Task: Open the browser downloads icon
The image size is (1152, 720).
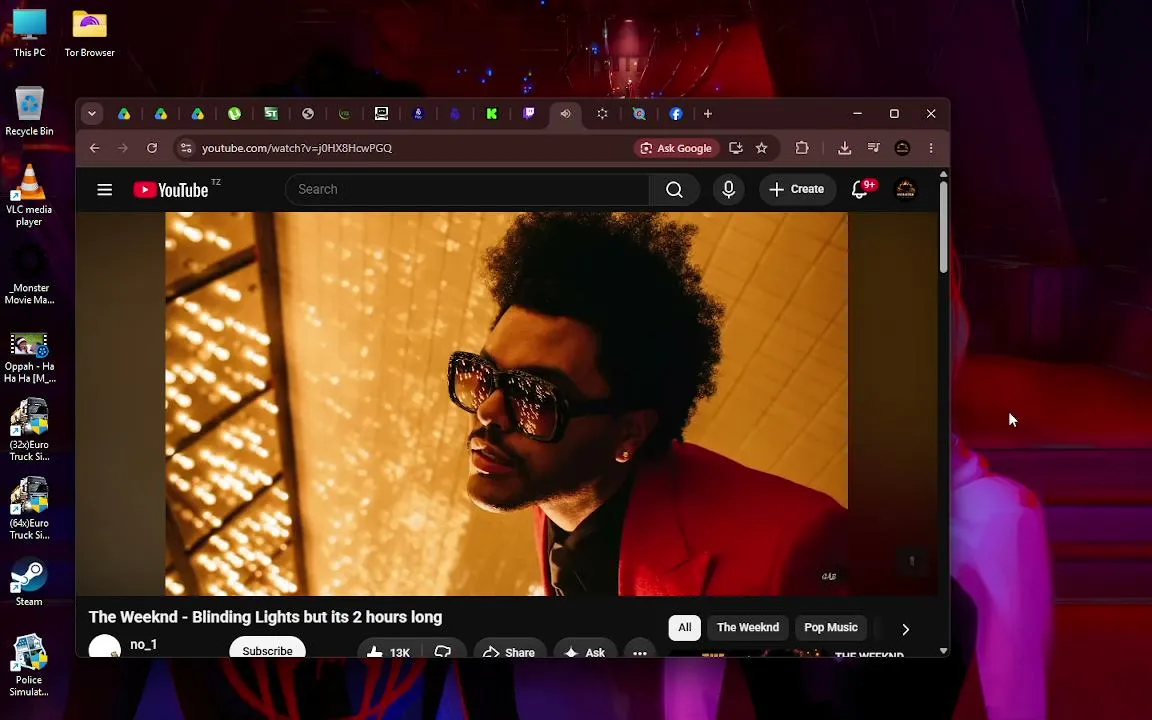Action: click(x=845, y=148)
